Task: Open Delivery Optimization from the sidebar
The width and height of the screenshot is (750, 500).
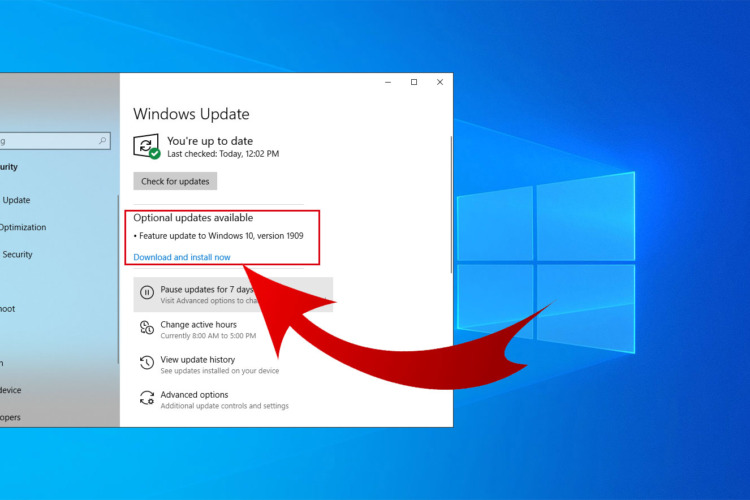Action: pos(24,227)
